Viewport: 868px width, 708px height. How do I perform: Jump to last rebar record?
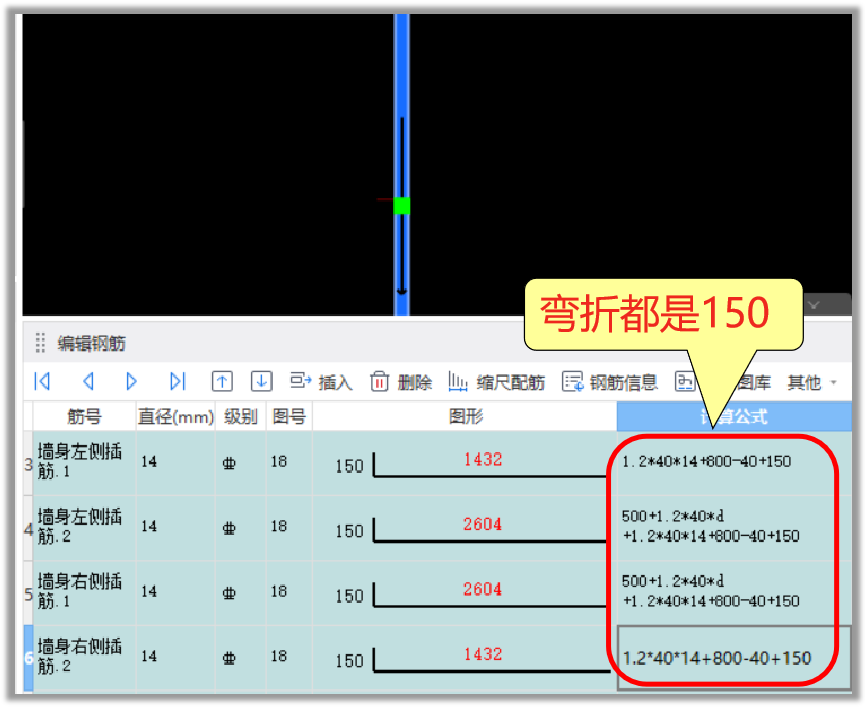(177, 382)
